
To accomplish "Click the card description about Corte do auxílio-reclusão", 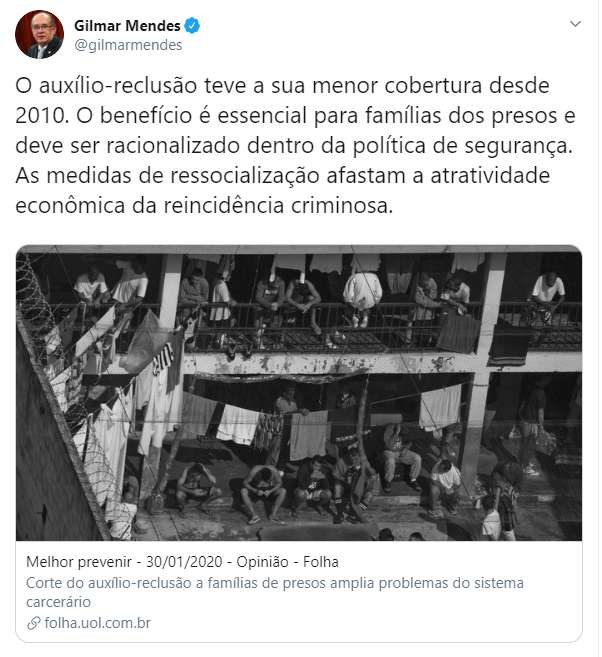I will [x=275, y=592].
